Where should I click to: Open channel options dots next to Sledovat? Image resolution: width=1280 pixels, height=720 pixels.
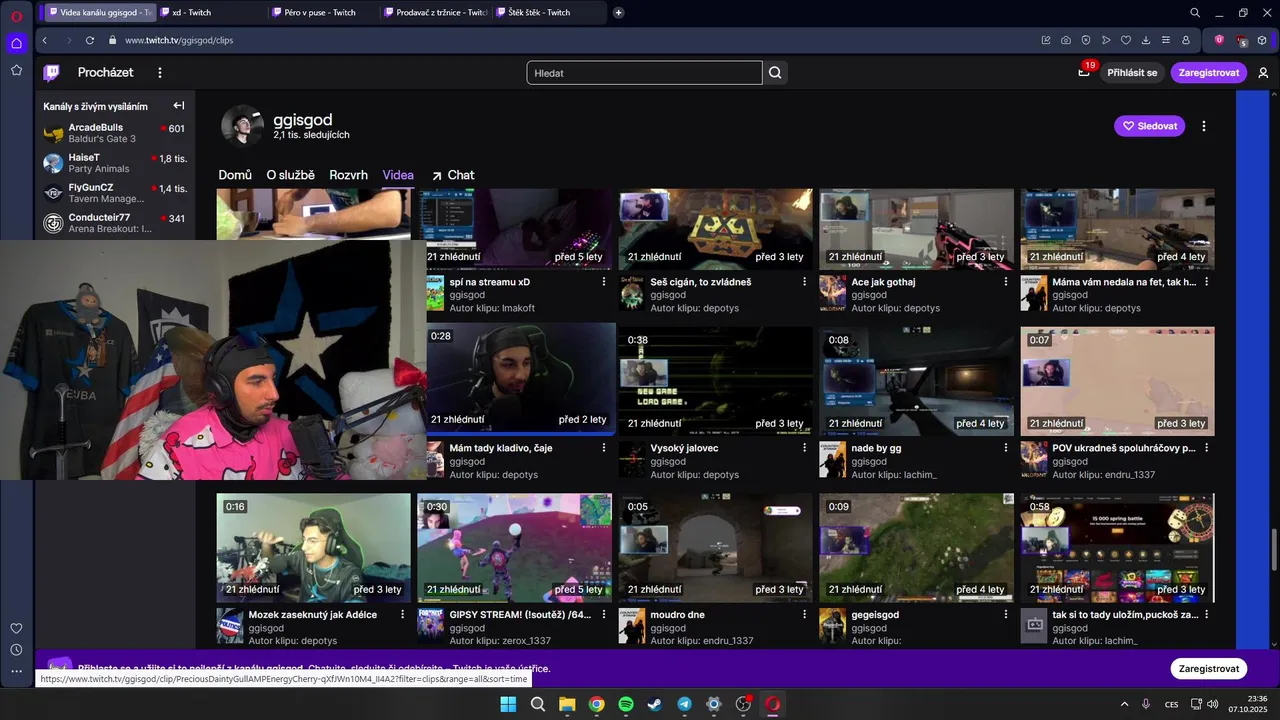point(1204,126)
